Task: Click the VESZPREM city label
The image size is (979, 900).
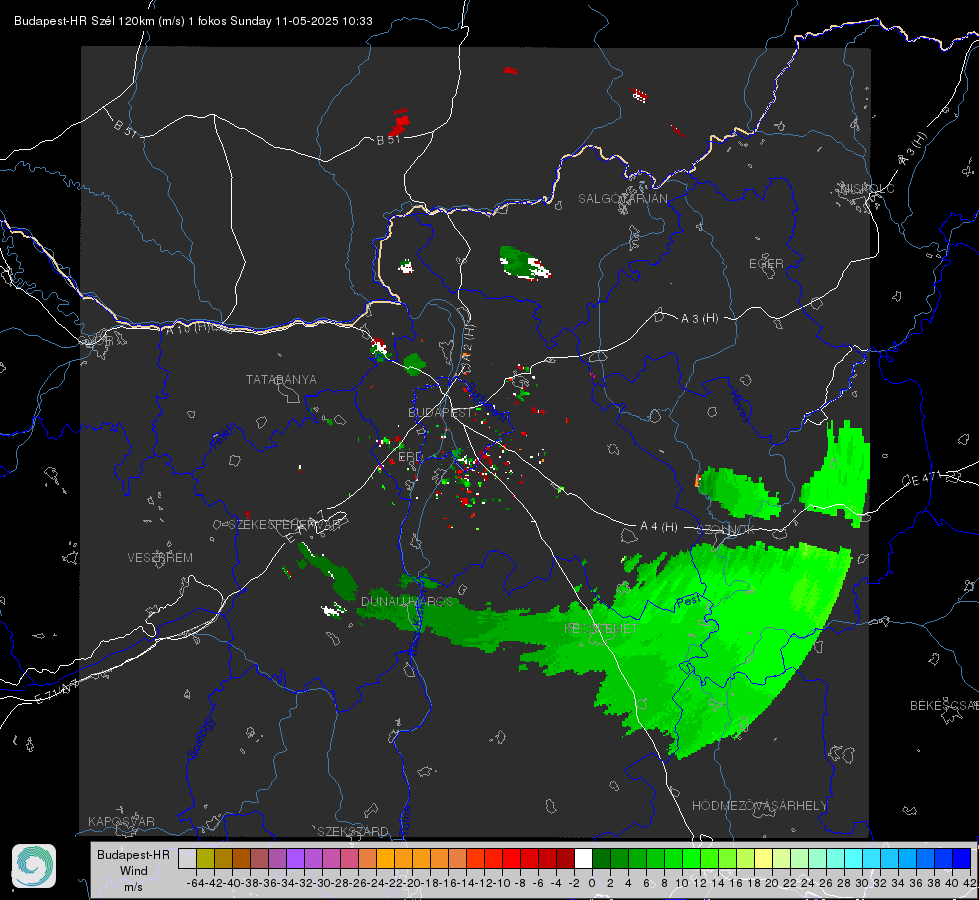Action: tap(160, 557)
